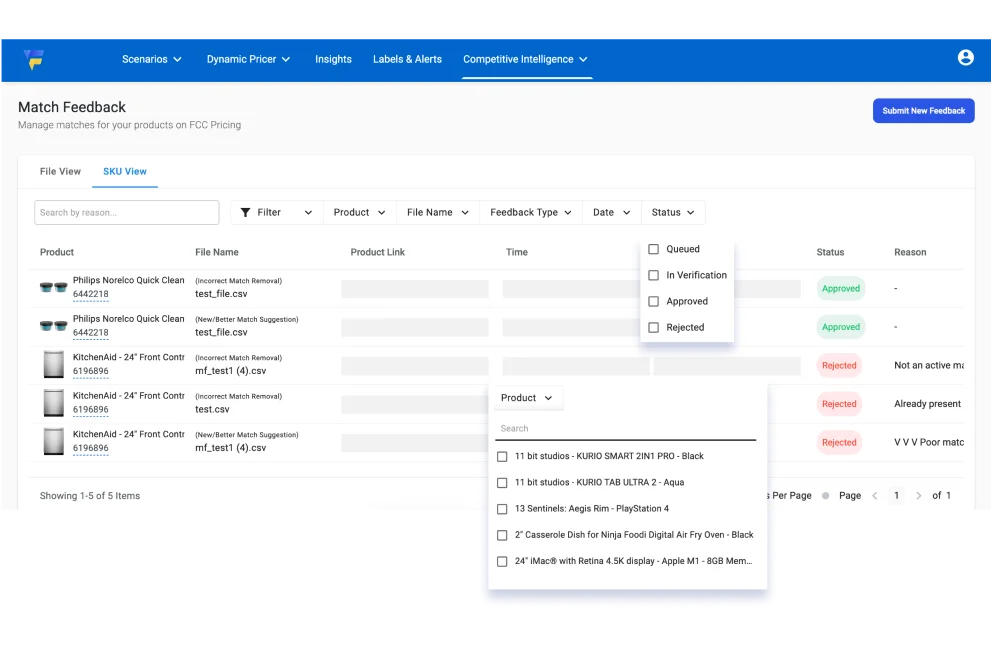Tick the In Verification checkbox
991x648 pixels.
point(654,275)
